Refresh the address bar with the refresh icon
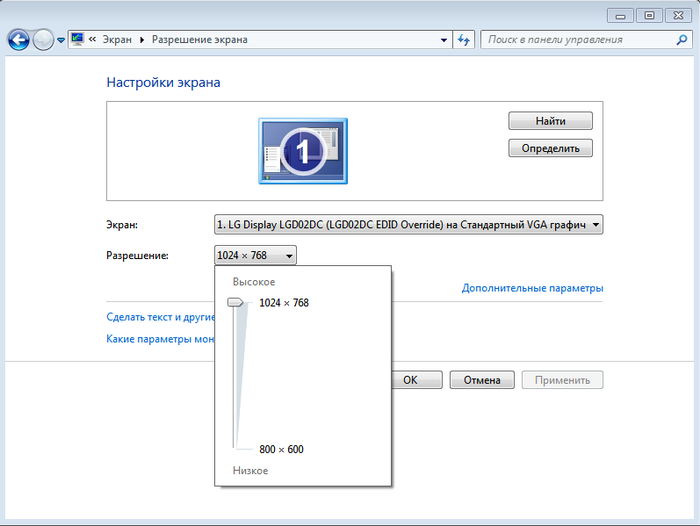The width and height of the screenshot is (700, 526). [x=464, y=40]
